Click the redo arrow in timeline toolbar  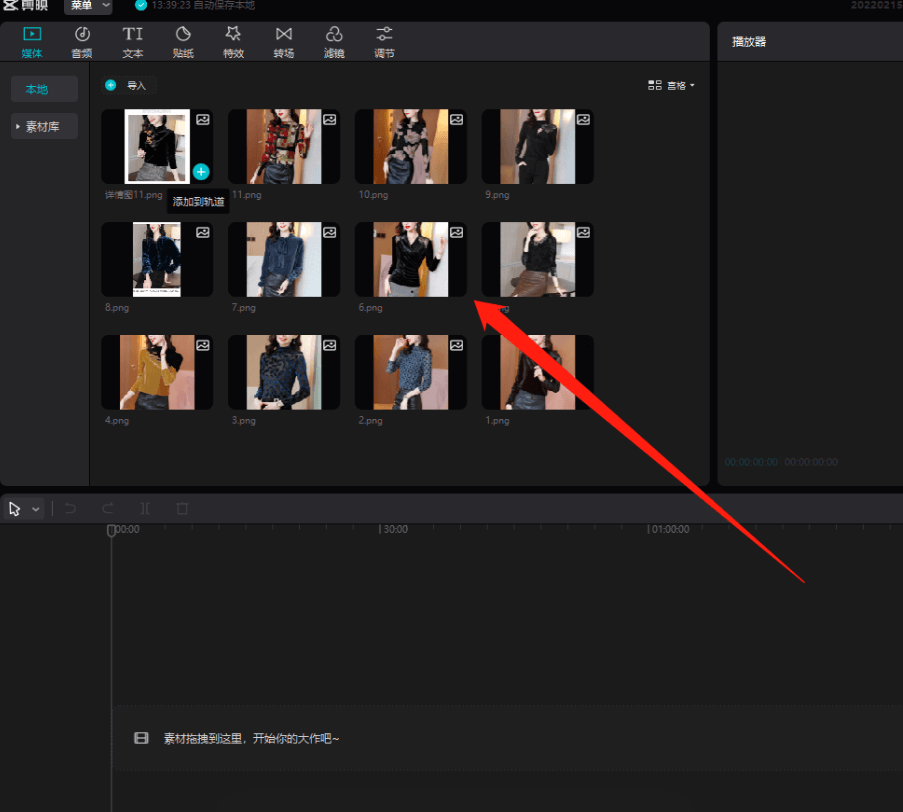point(108,509)
